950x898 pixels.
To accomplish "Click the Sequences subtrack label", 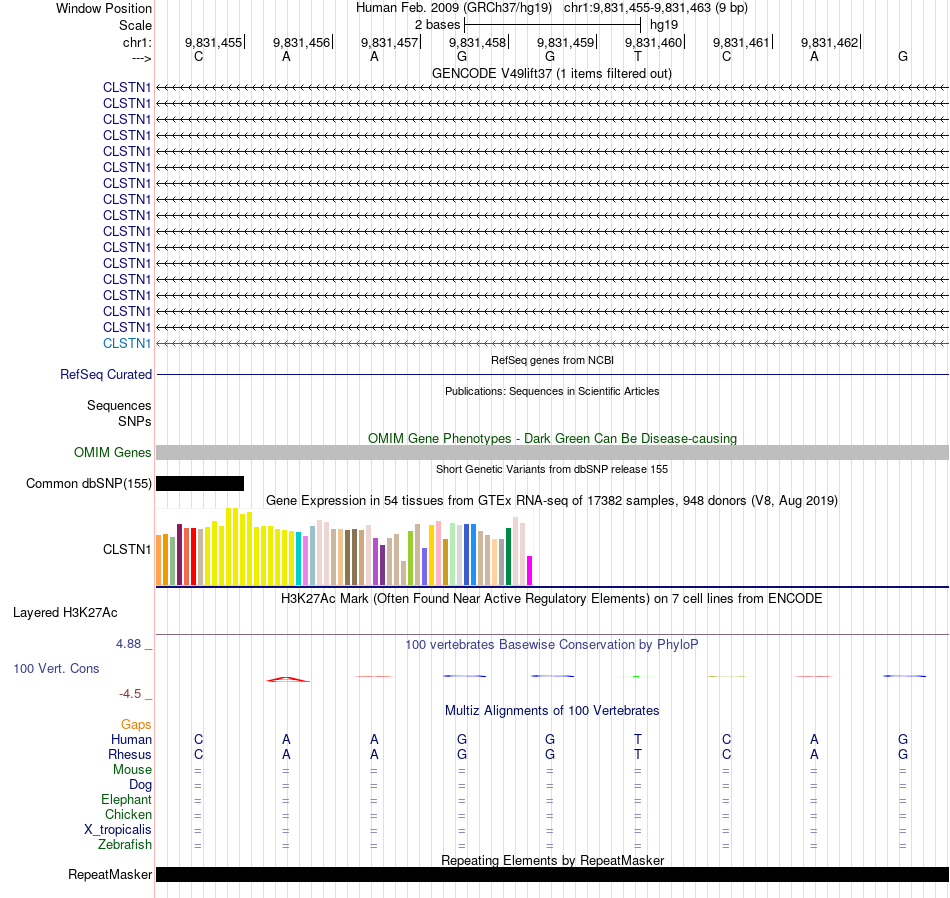I will click(119, 405).
